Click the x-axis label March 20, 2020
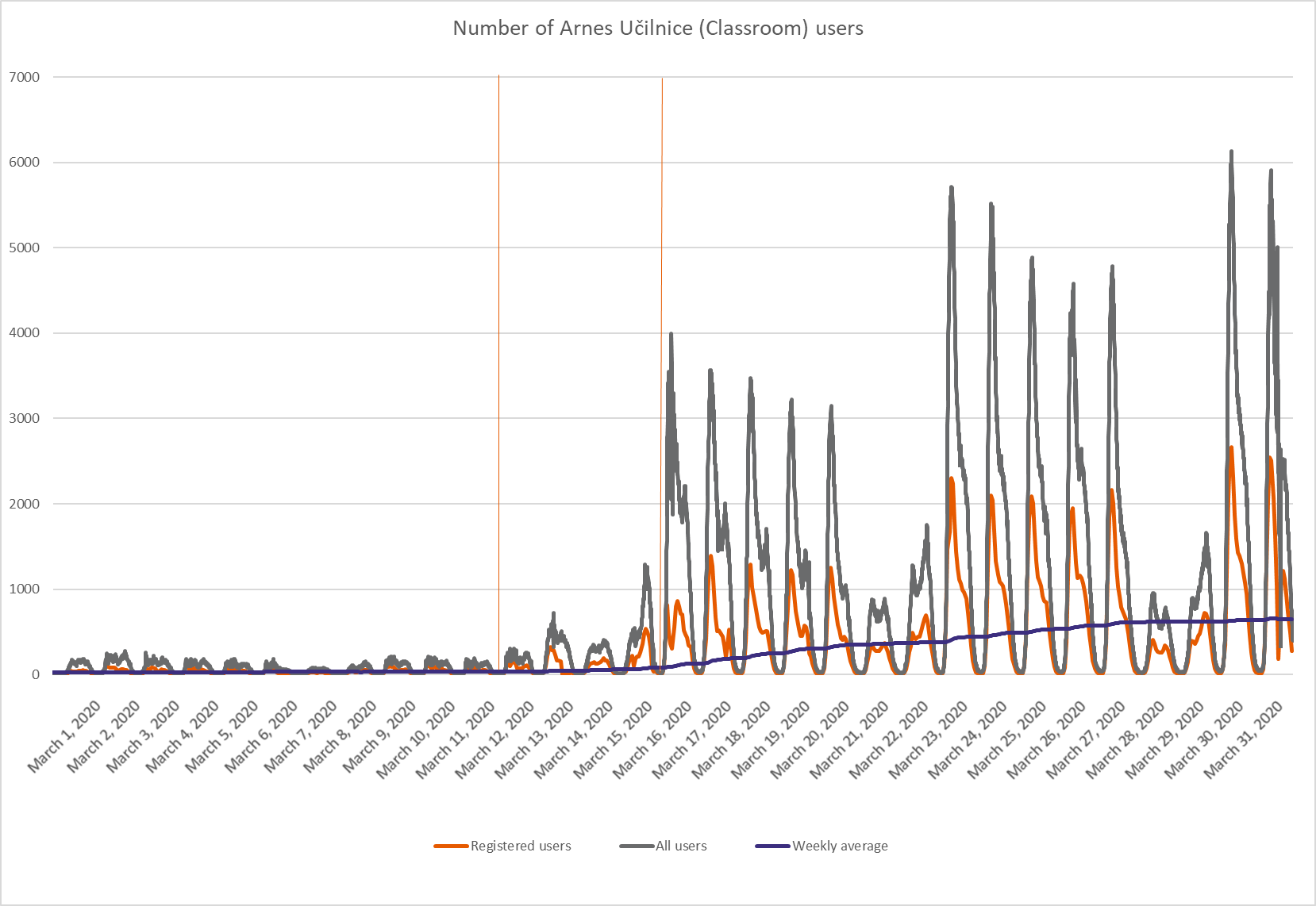 coord(811,739)
